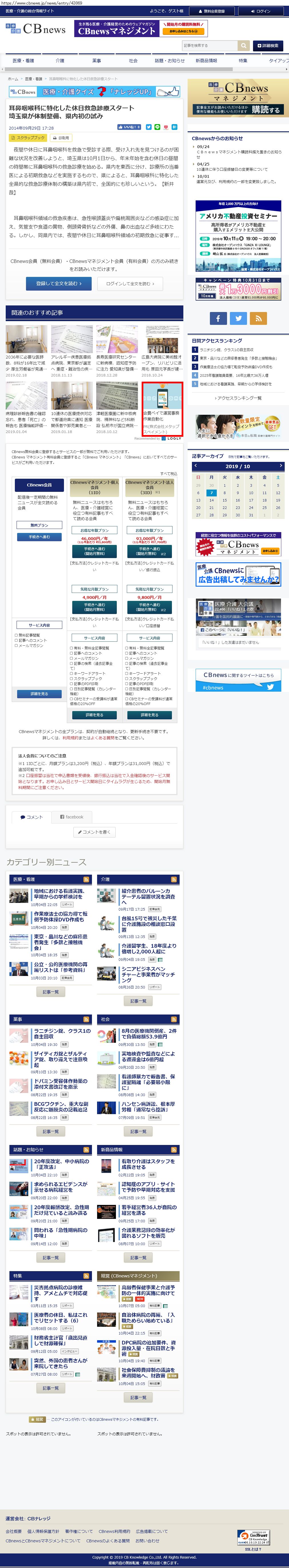Open 記事一覧 under 医療・看護 category

(51, 992)
